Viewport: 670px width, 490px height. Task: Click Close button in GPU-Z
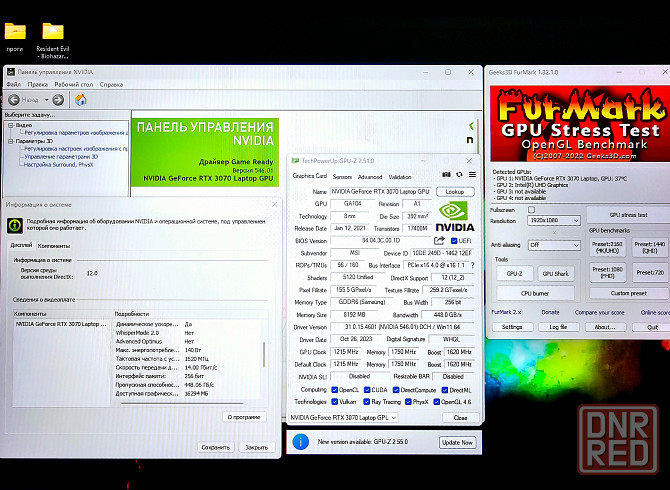click(460, 417)
